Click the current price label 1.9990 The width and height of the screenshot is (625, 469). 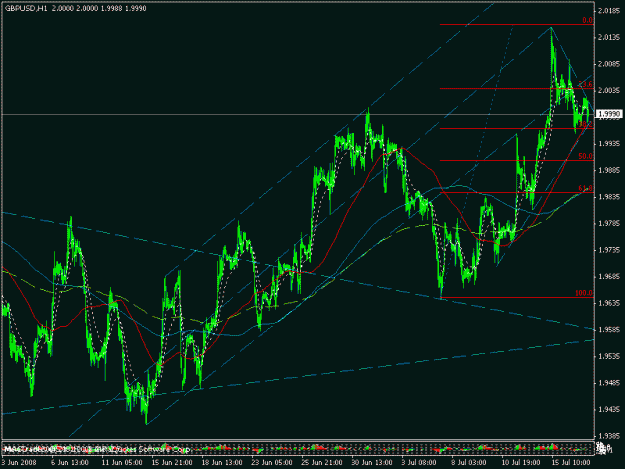click(x=609, y=114)
